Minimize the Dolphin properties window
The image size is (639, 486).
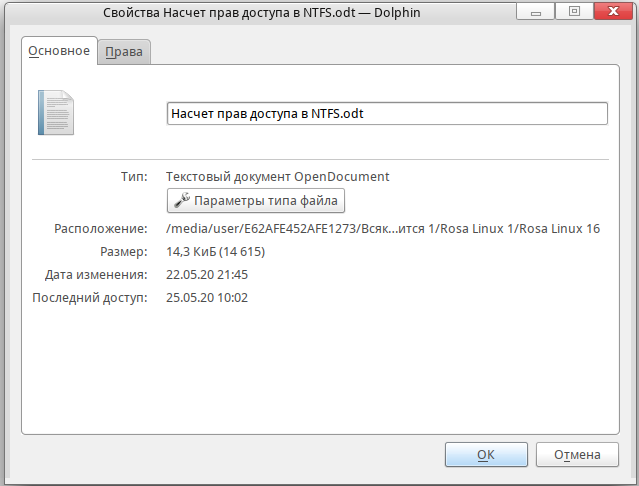(x=540, y=12)
